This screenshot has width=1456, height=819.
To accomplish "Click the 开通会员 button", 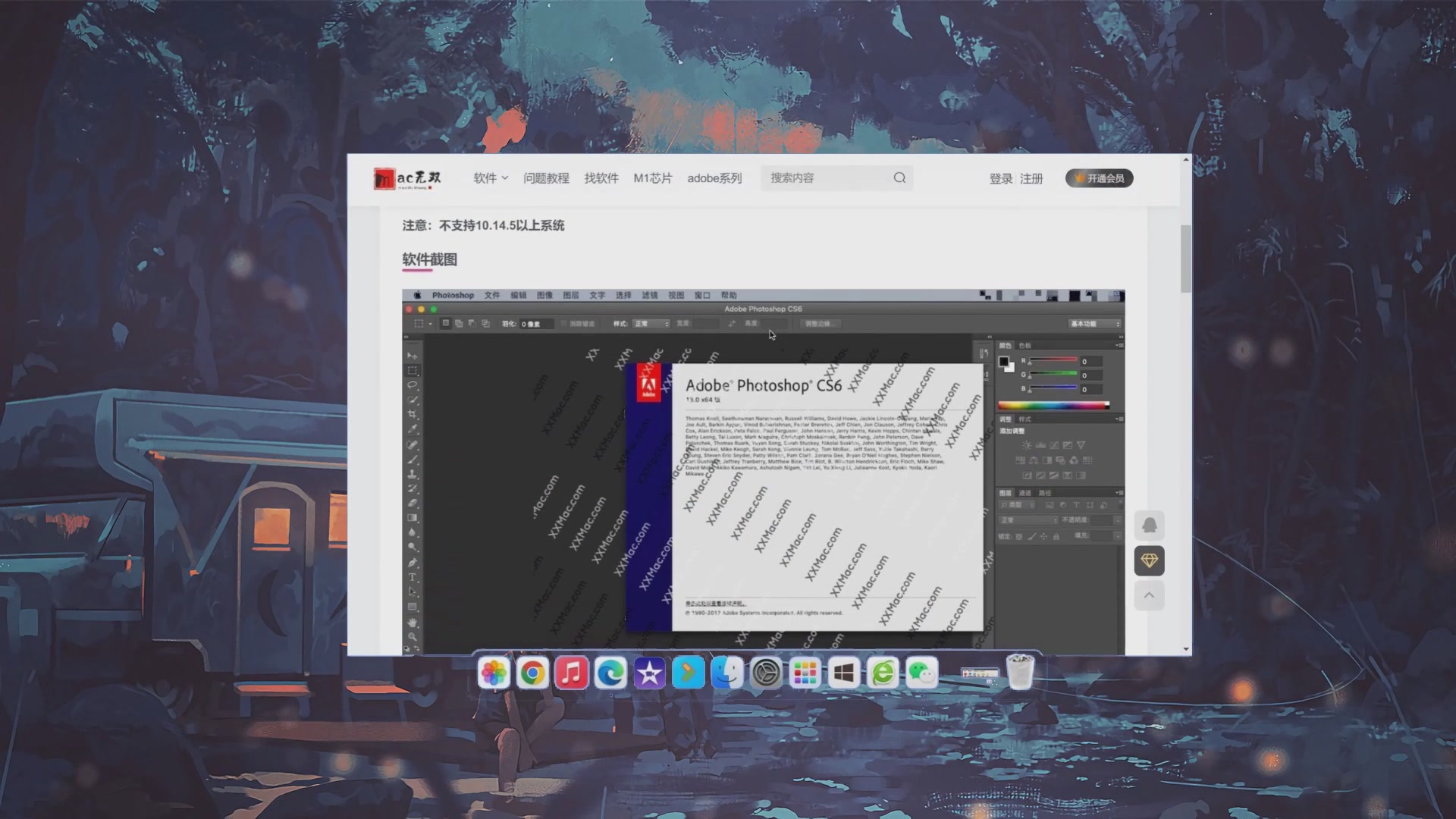I will tap(1100, 178).
